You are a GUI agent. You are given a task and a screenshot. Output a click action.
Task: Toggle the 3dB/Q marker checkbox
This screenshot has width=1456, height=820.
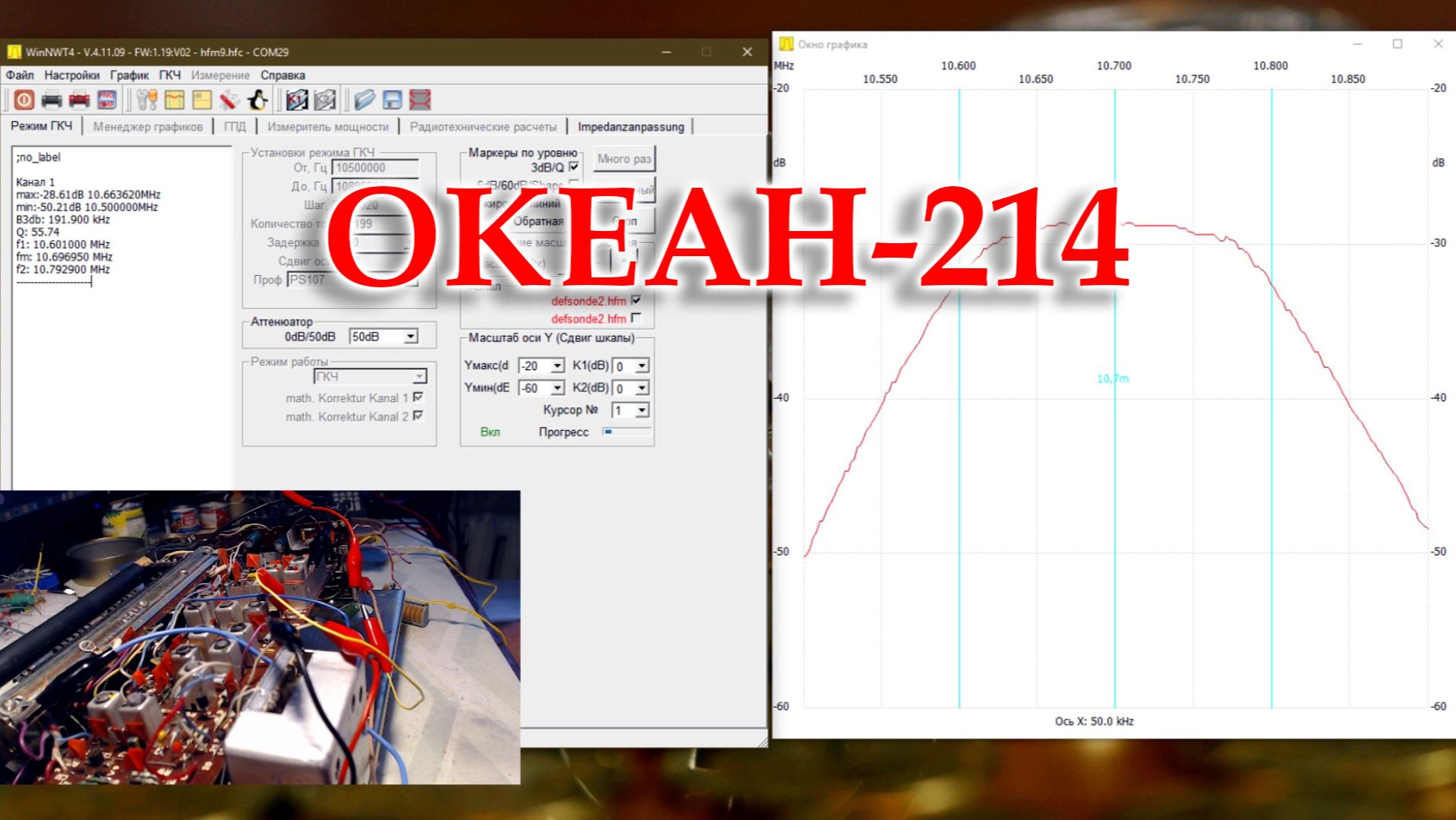pos(574,166)
